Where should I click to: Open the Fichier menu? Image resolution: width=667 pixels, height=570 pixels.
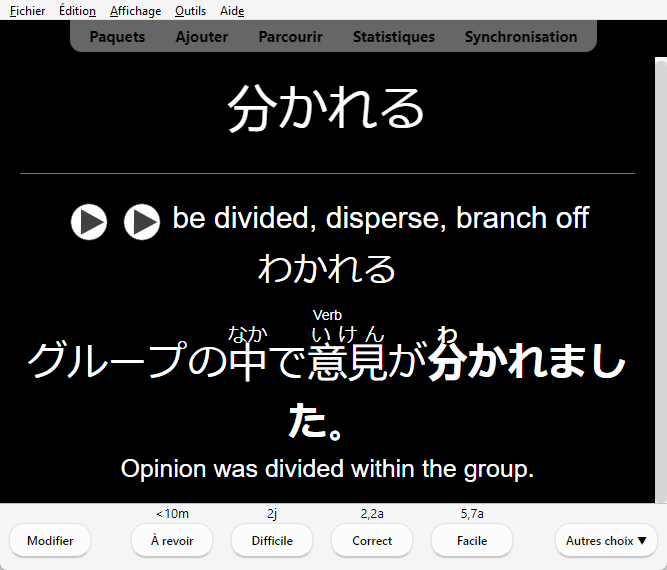coord(28,11)
